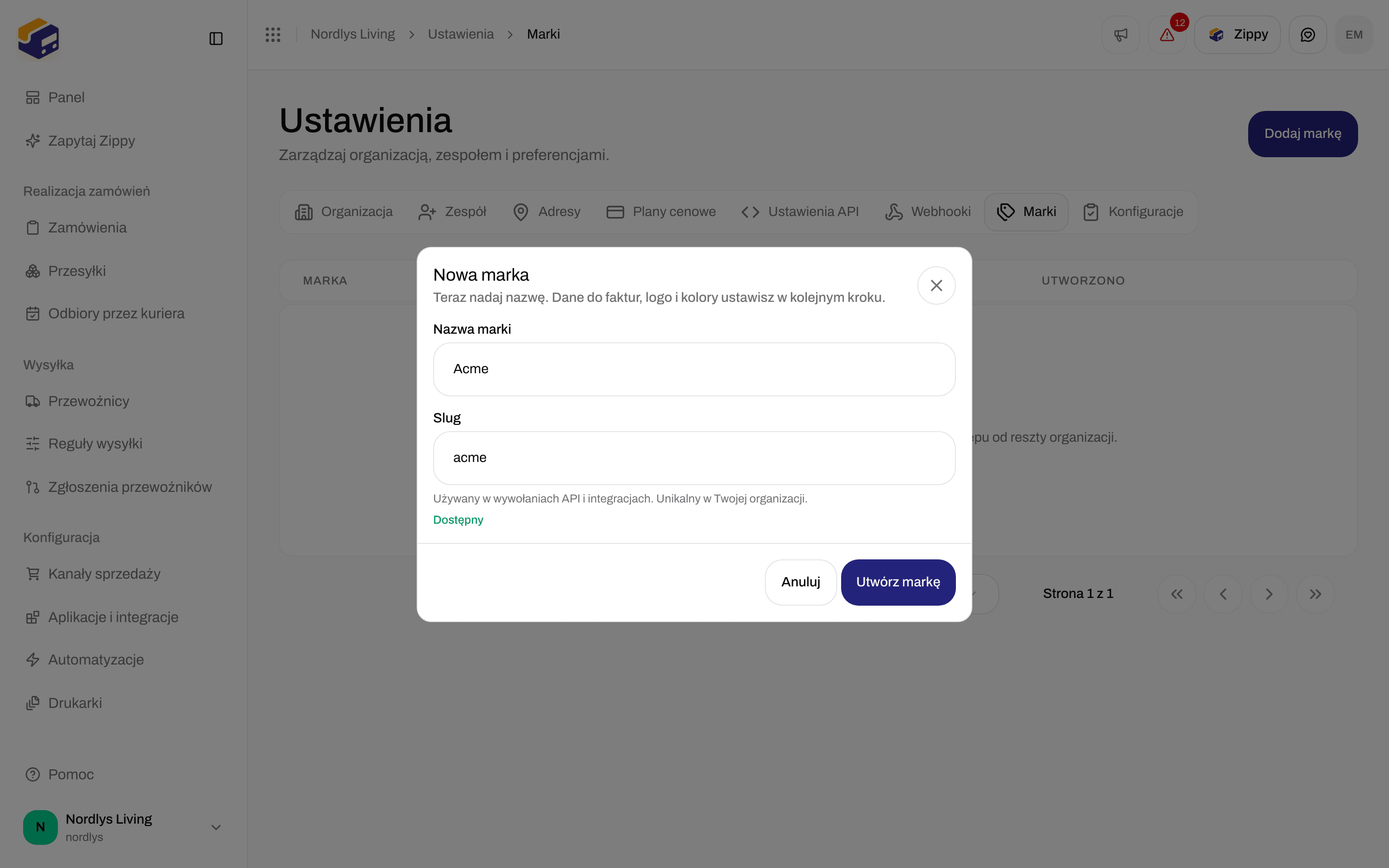This screenshot has width=1389, height=868.
Task: Click the Nazwa marki input field
Action: (x=694, y=369)
